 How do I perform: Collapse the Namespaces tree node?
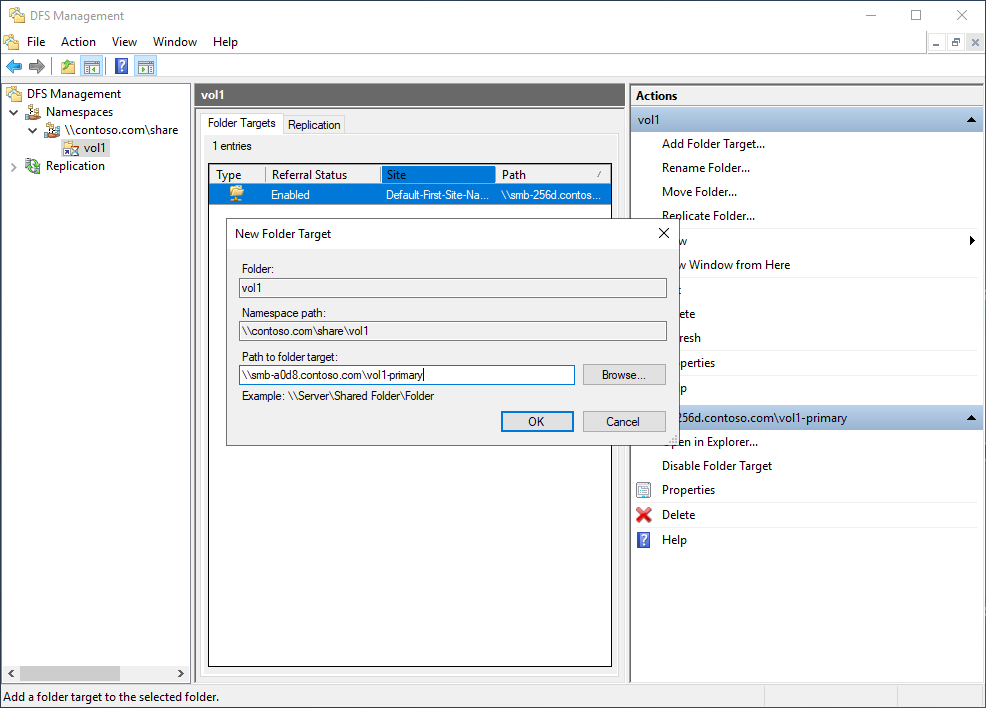point(13,113)
